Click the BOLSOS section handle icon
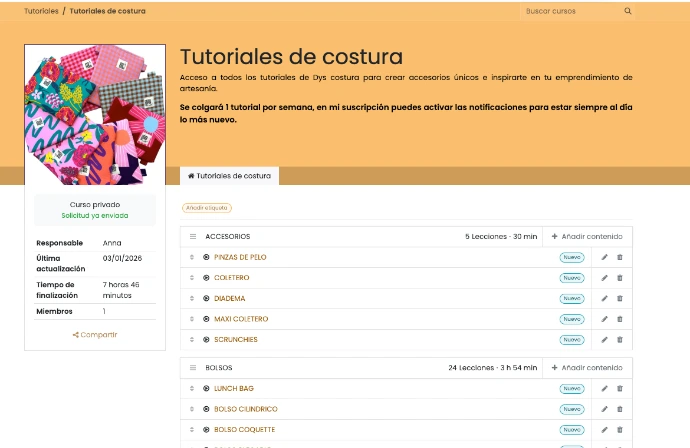 pyautogui.click(x=193, y=368)
